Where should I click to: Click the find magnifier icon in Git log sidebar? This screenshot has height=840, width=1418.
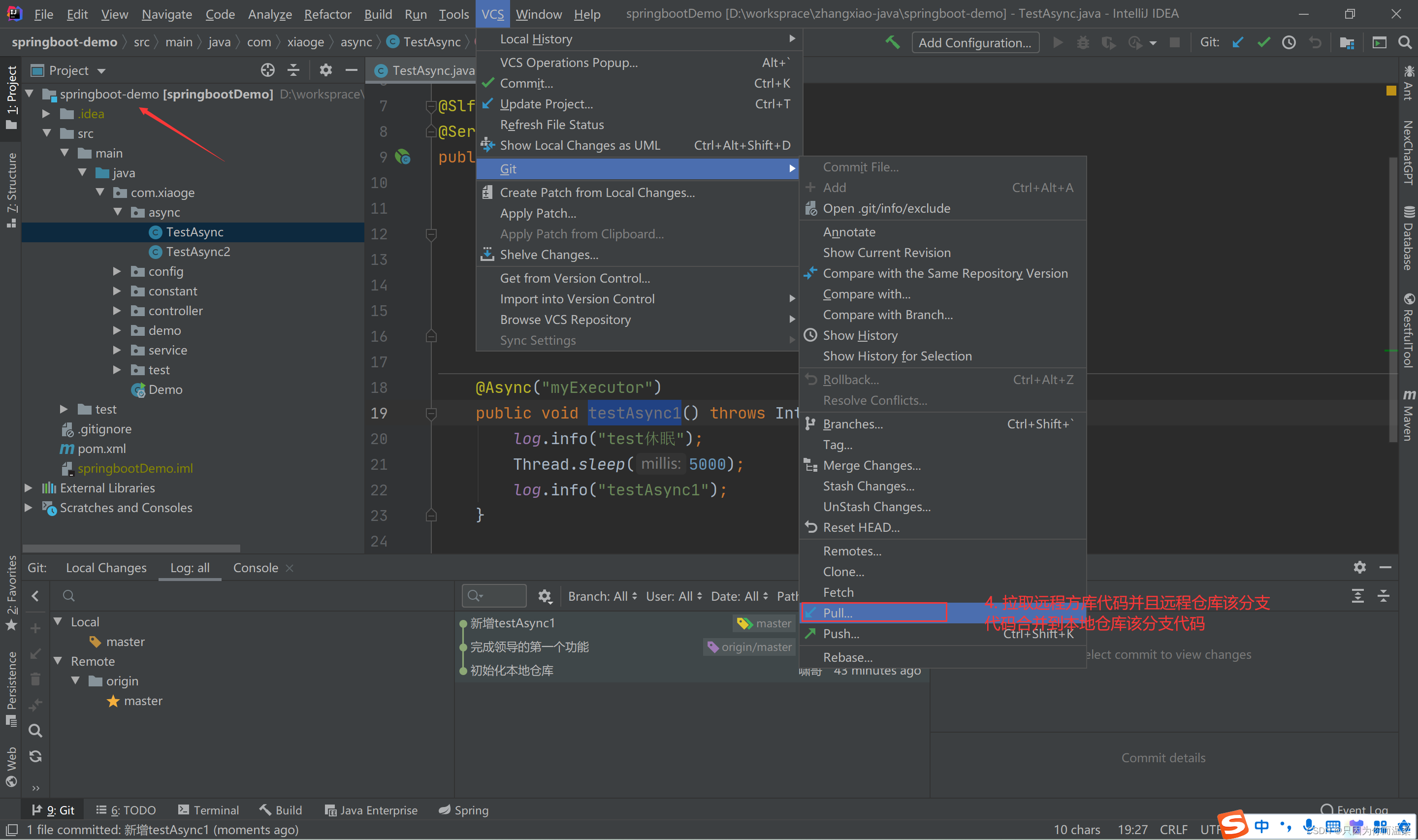click(x=35, y=731)
